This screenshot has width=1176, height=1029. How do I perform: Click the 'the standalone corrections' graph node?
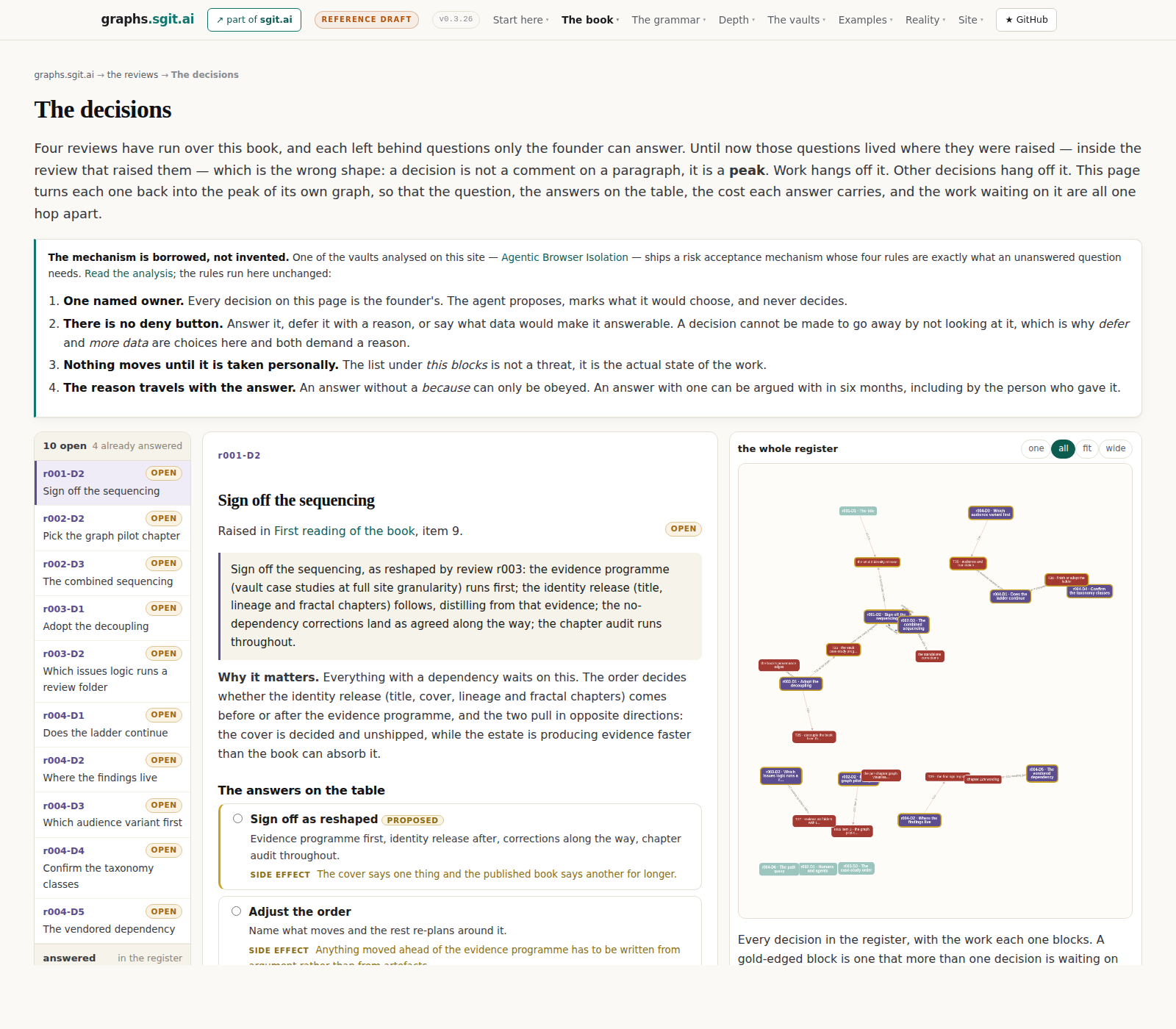coord(930,656)
